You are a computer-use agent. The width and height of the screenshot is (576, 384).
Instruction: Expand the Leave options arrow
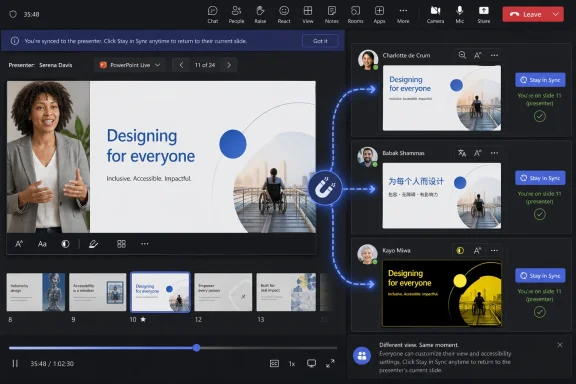556,14
